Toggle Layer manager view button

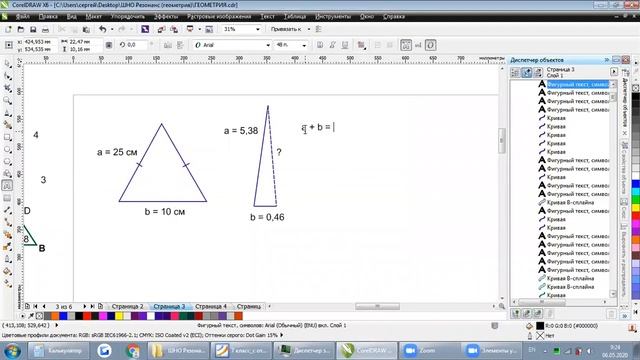[538, 73]
